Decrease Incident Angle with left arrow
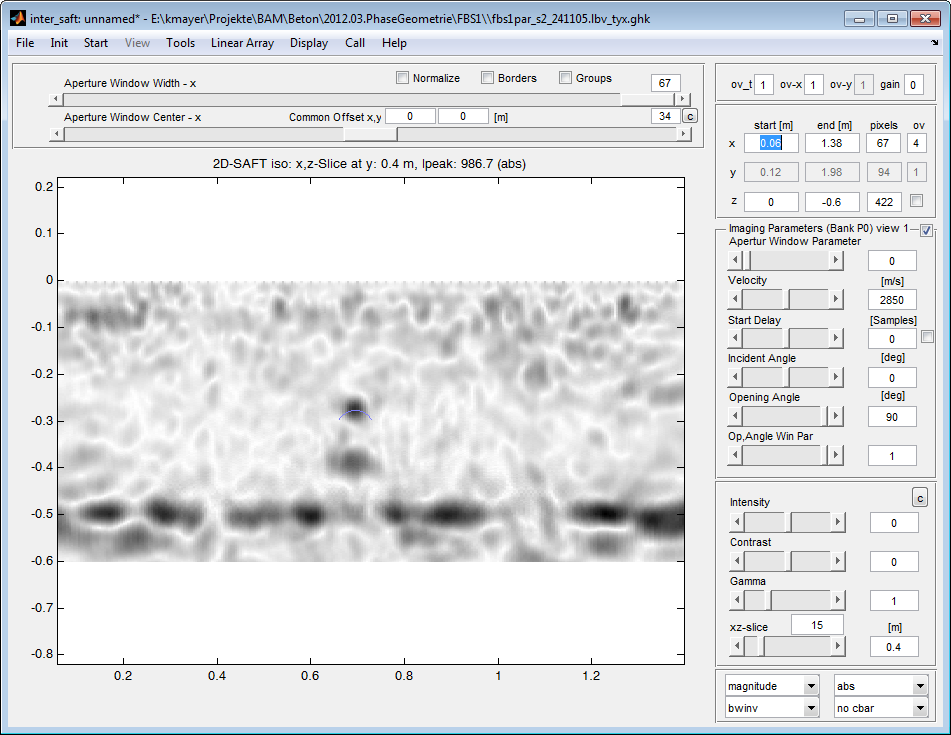 [x=734, y=377]
